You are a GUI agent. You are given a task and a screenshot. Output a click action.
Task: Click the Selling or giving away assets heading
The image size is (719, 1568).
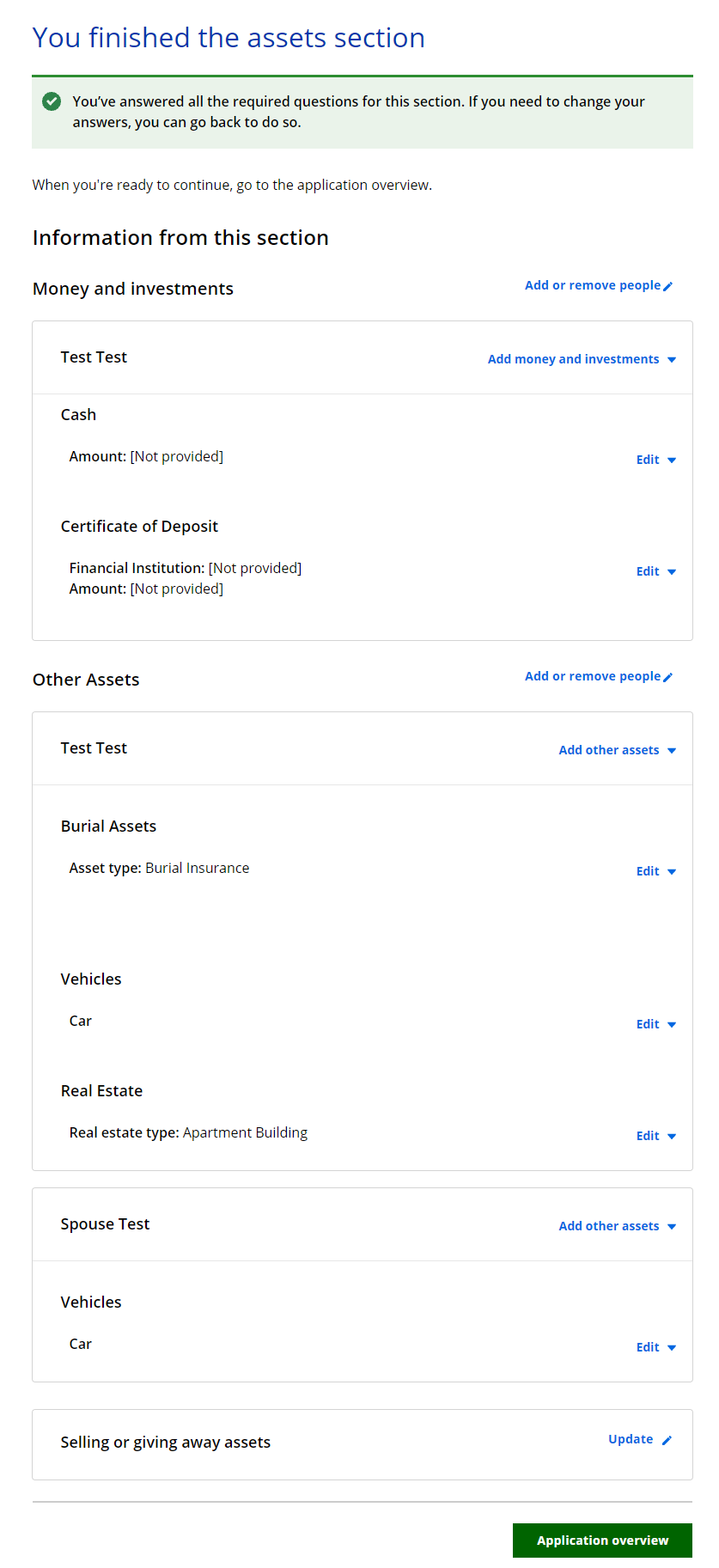pyautogui.click(x=166, y=1443)
